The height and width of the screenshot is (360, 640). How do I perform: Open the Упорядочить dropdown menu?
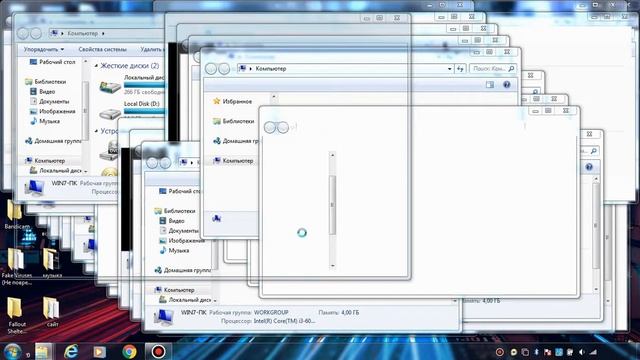tap(44, 49)
